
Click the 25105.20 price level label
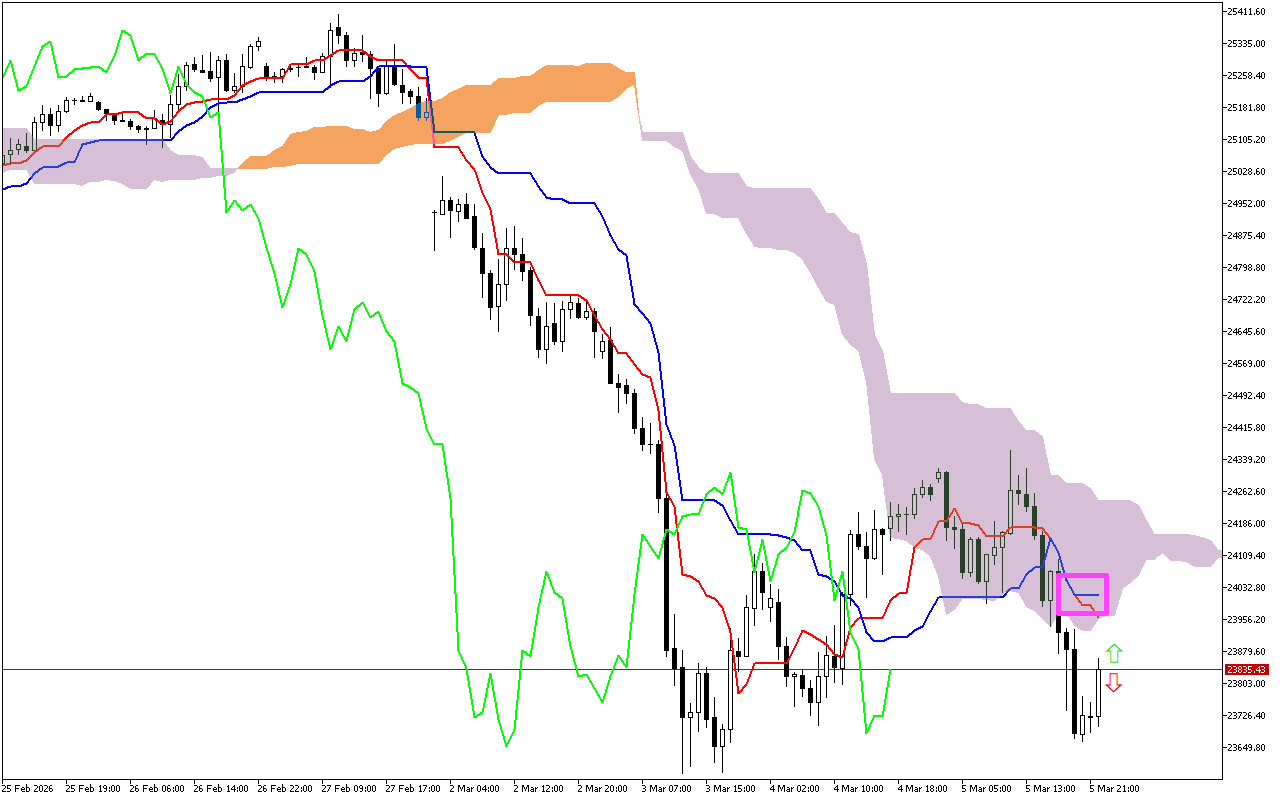click(x=1247, y=140)
